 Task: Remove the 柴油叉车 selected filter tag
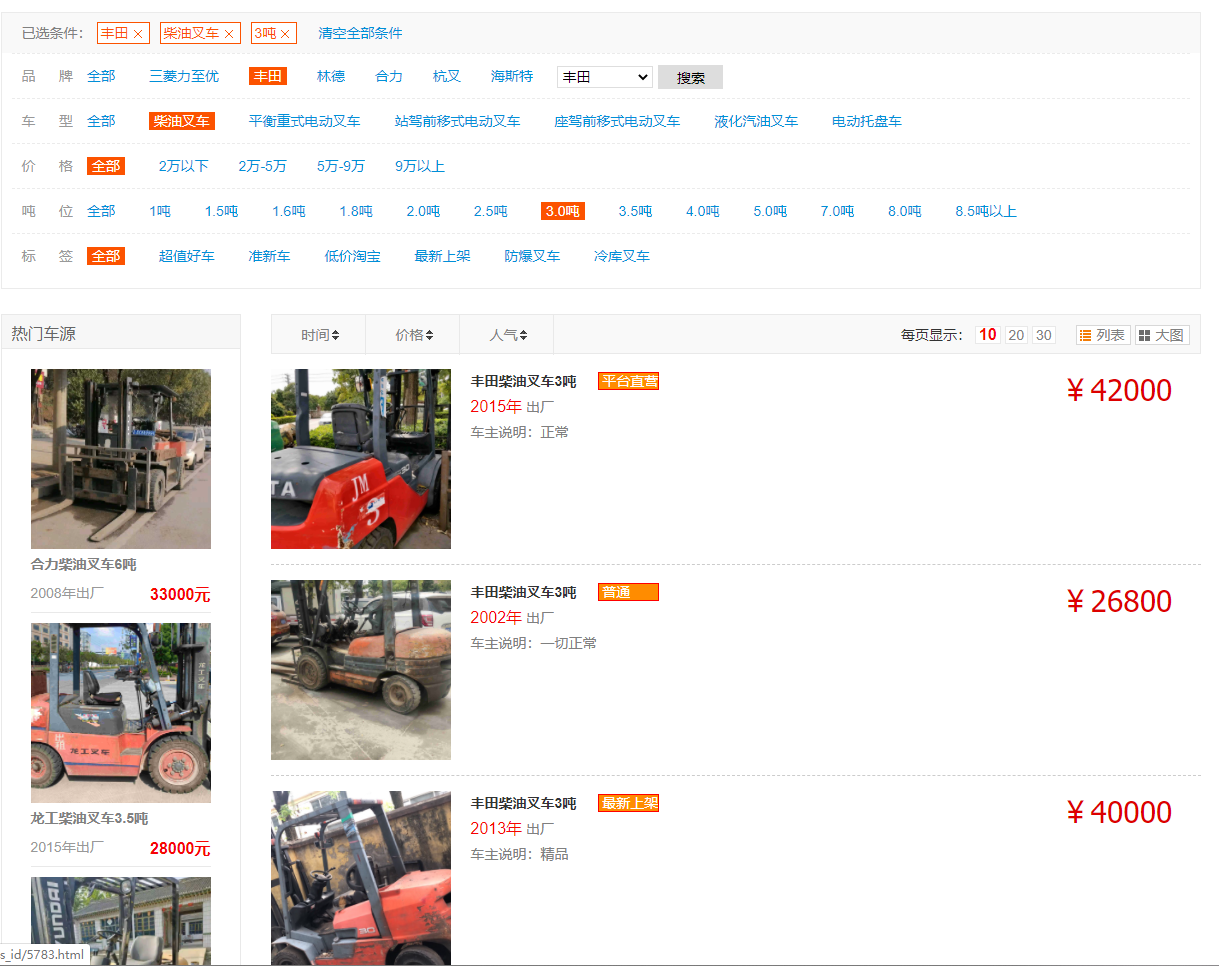229,34
